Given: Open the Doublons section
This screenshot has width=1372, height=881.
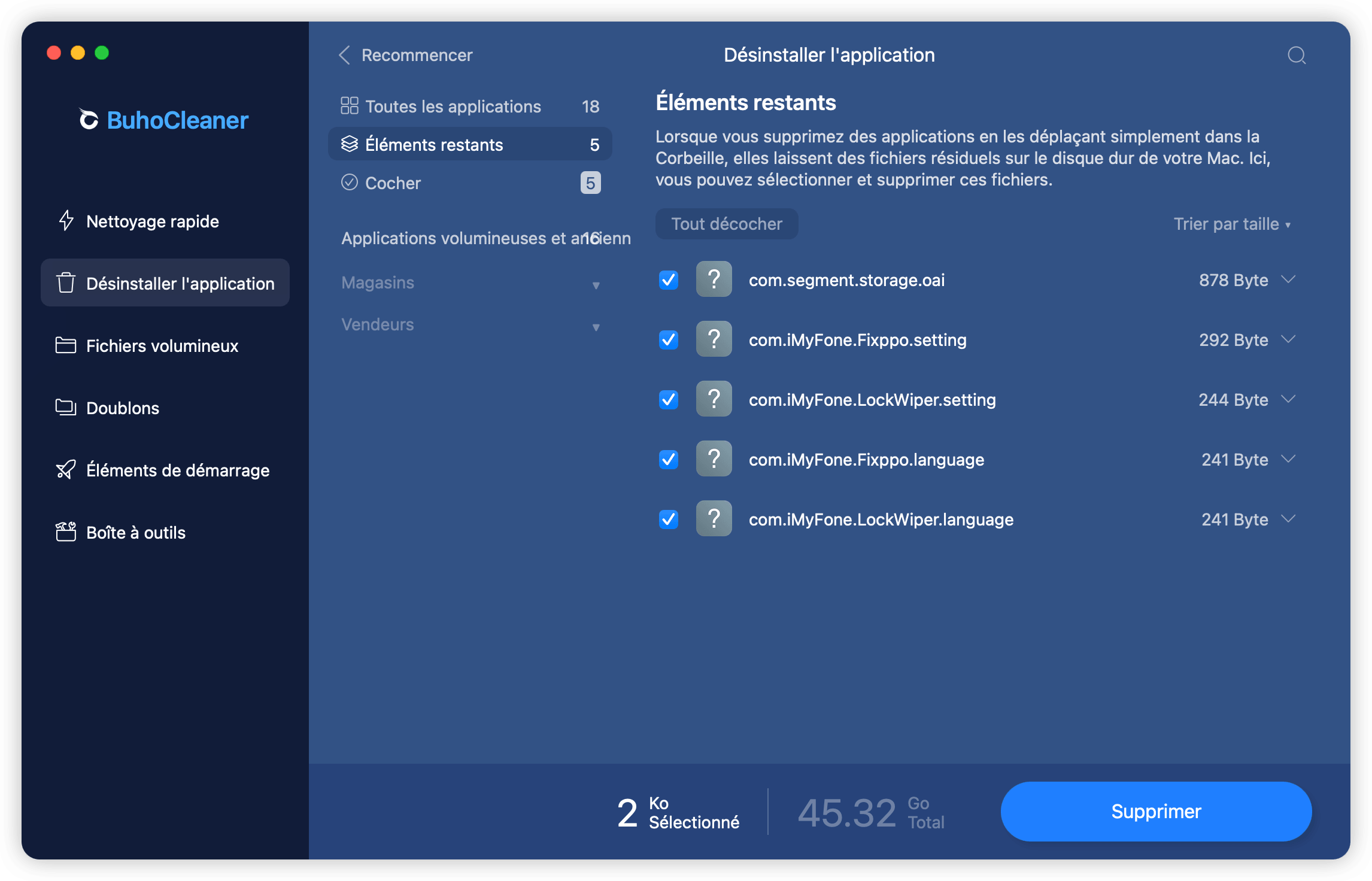Looking at the screenshot, I should coord(165,408).
